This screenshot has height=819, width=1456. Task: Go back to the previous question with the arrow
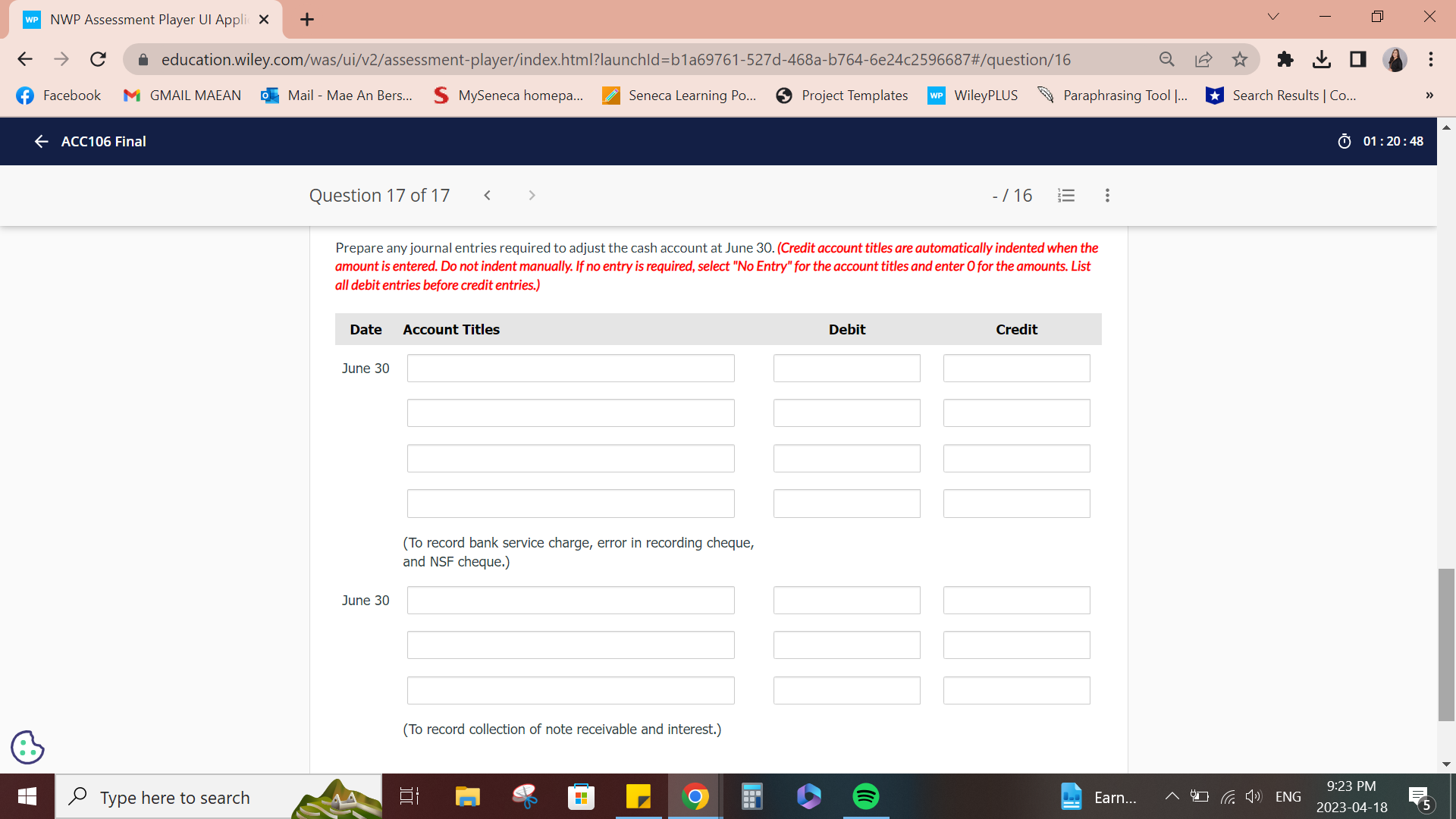click(488, 195)
